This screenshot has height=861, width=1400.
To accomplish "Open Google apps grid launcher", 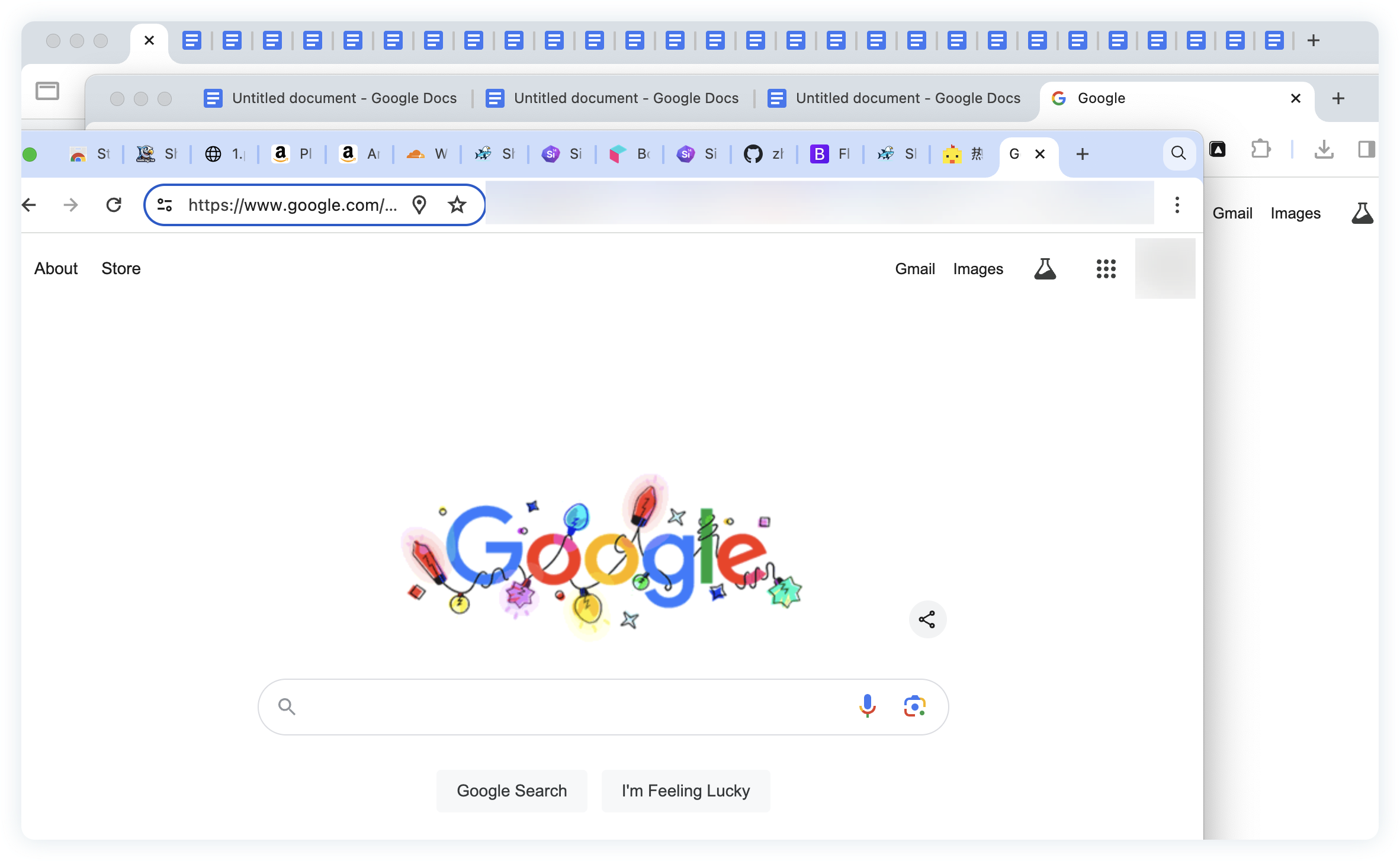I will [x=1106, y=269].
